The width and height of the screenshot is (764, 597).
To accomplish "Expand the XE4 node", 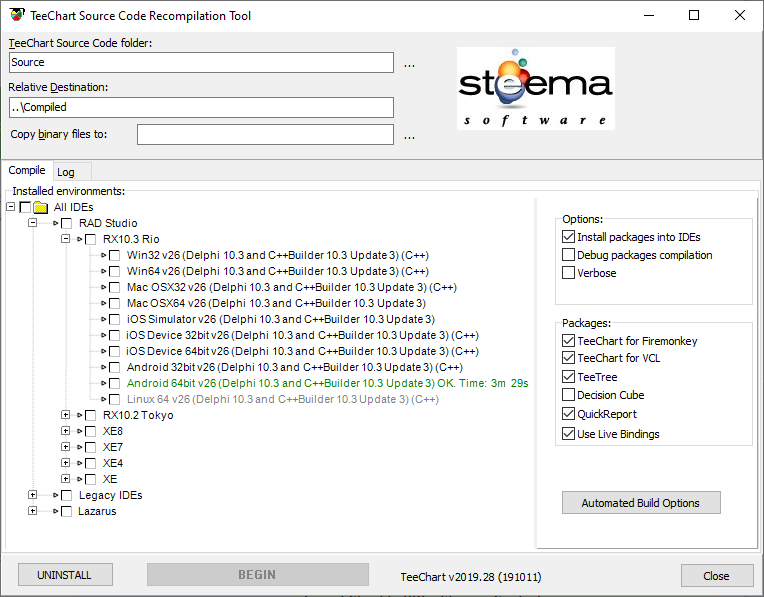I will click(x=65, y=462).
